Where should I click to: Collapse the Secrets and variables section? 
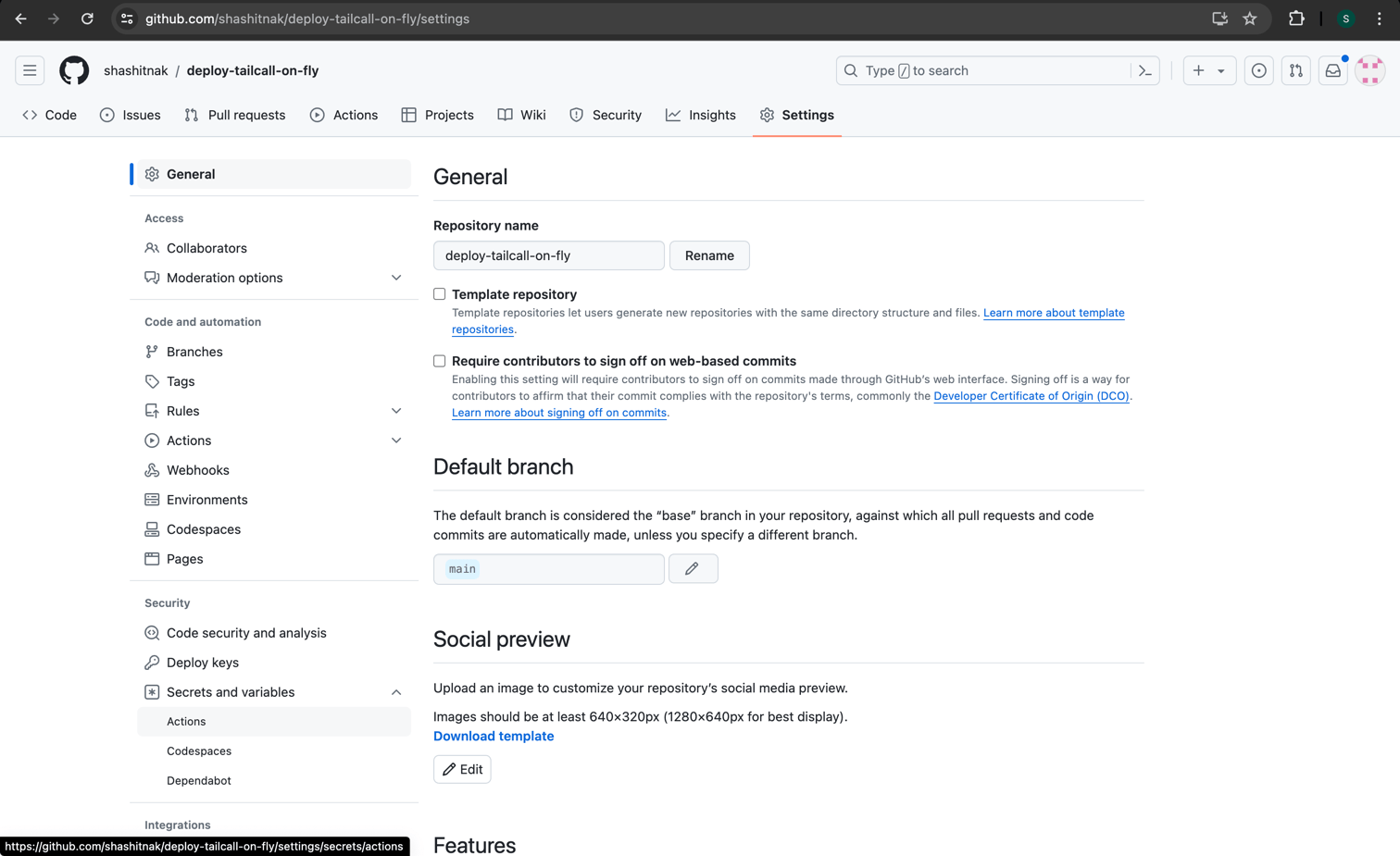[396, 692]
